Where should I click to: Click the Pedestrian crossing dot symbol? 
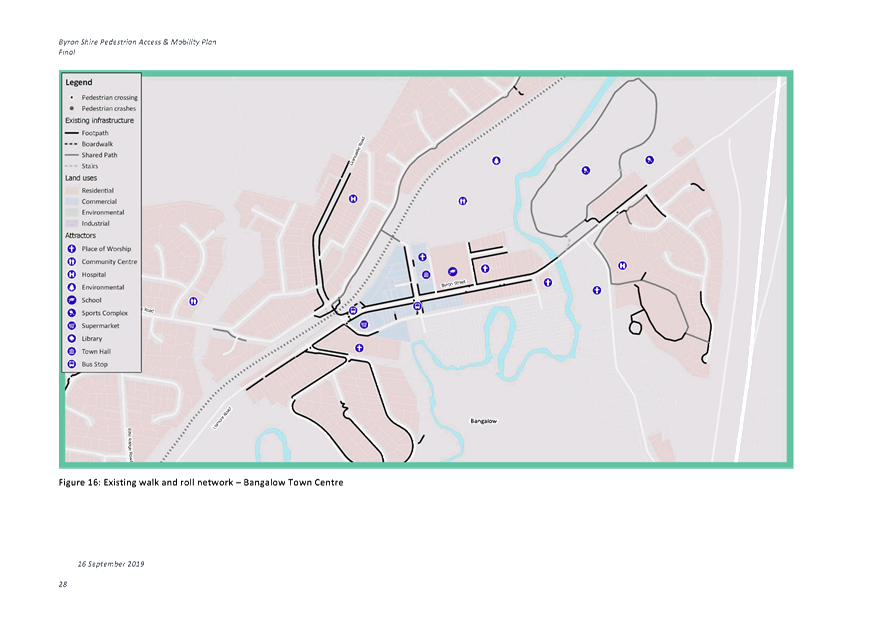pos(71,98)
